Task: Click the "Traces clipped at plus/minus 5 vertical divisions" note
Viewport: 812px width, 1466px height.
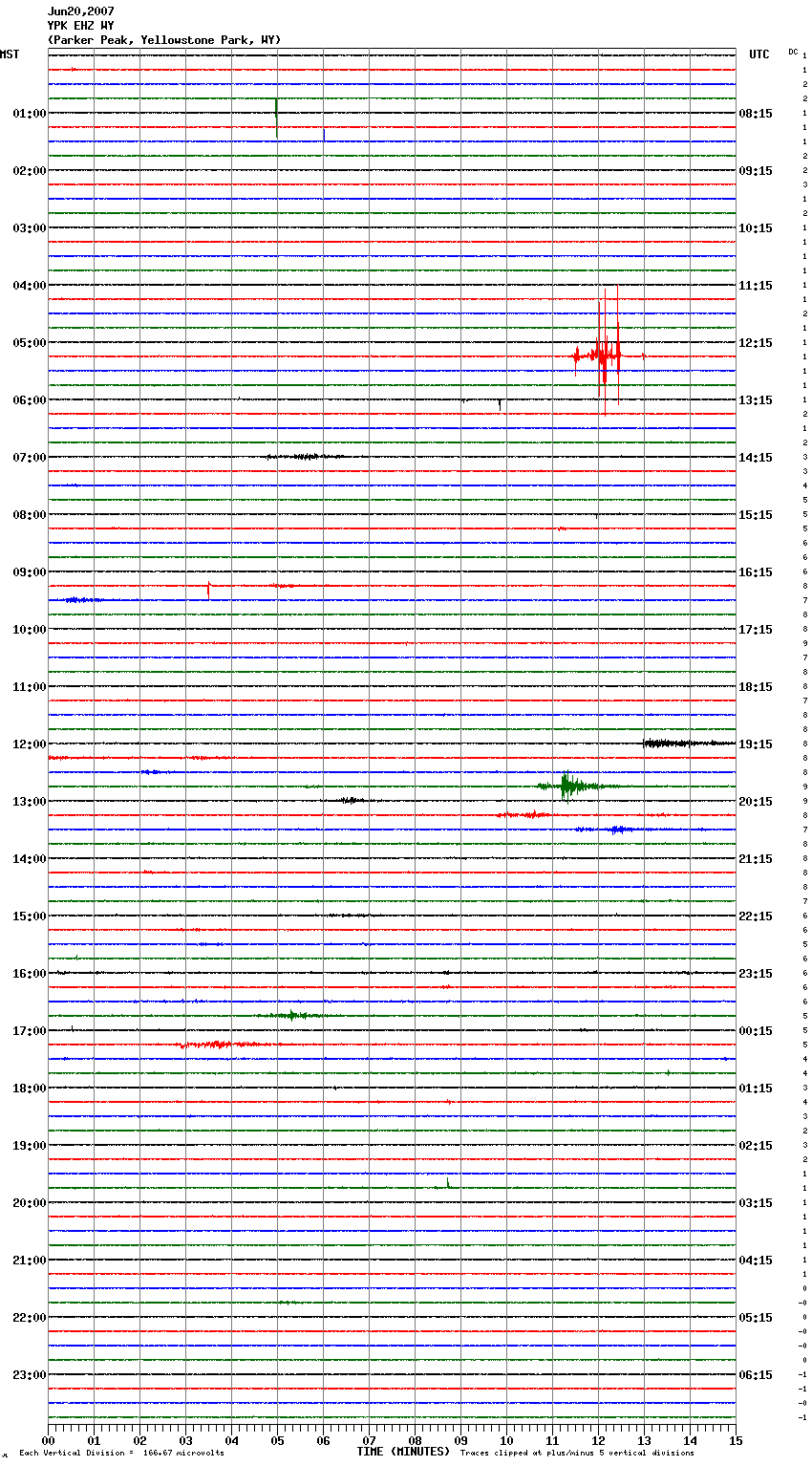Action: pyautogui.click(x=577, y=1454)
